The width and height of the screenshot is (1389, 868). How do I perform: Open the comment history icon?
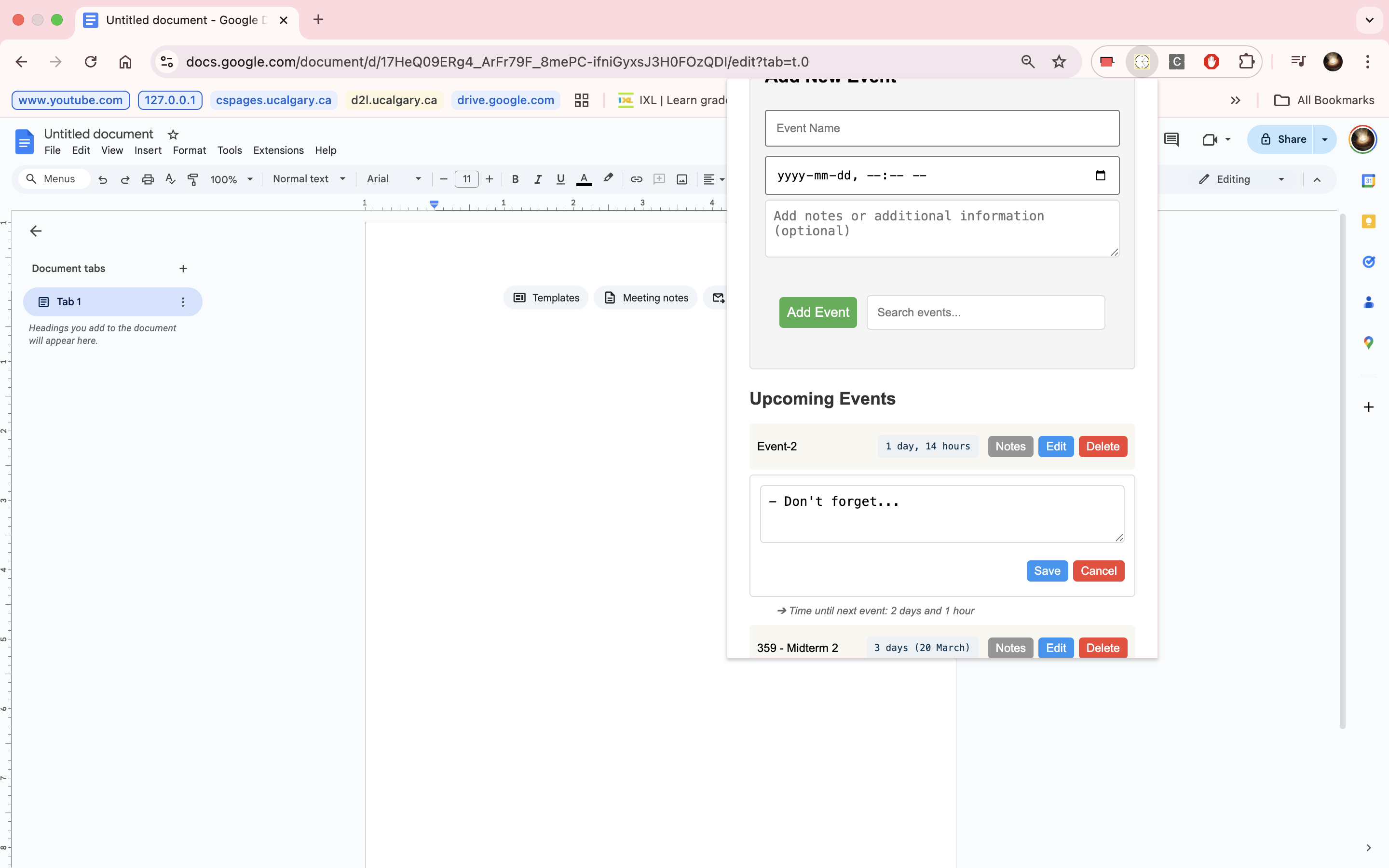pyautogui.click(x=1171, y=139)
